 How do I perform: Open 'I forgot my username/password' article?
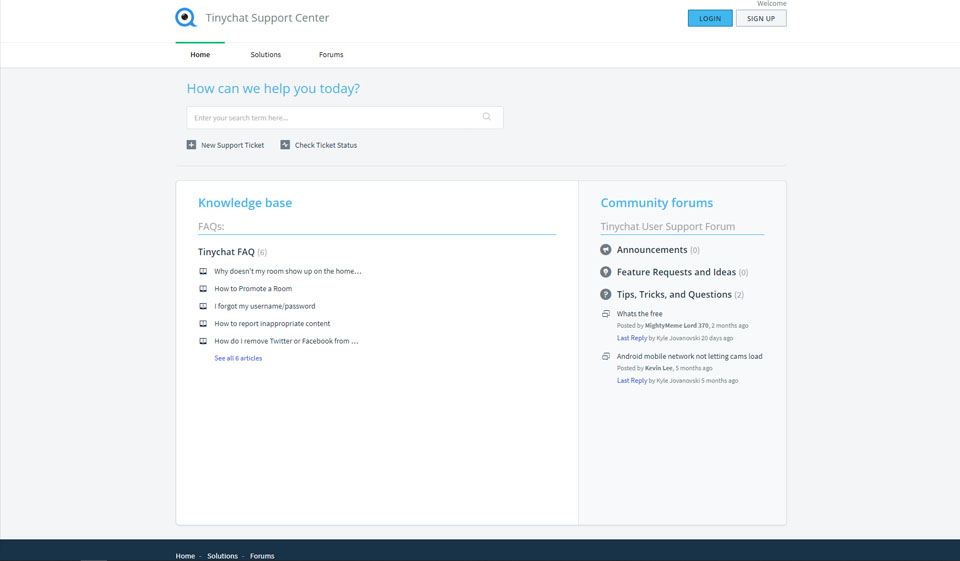pos(264,306)
